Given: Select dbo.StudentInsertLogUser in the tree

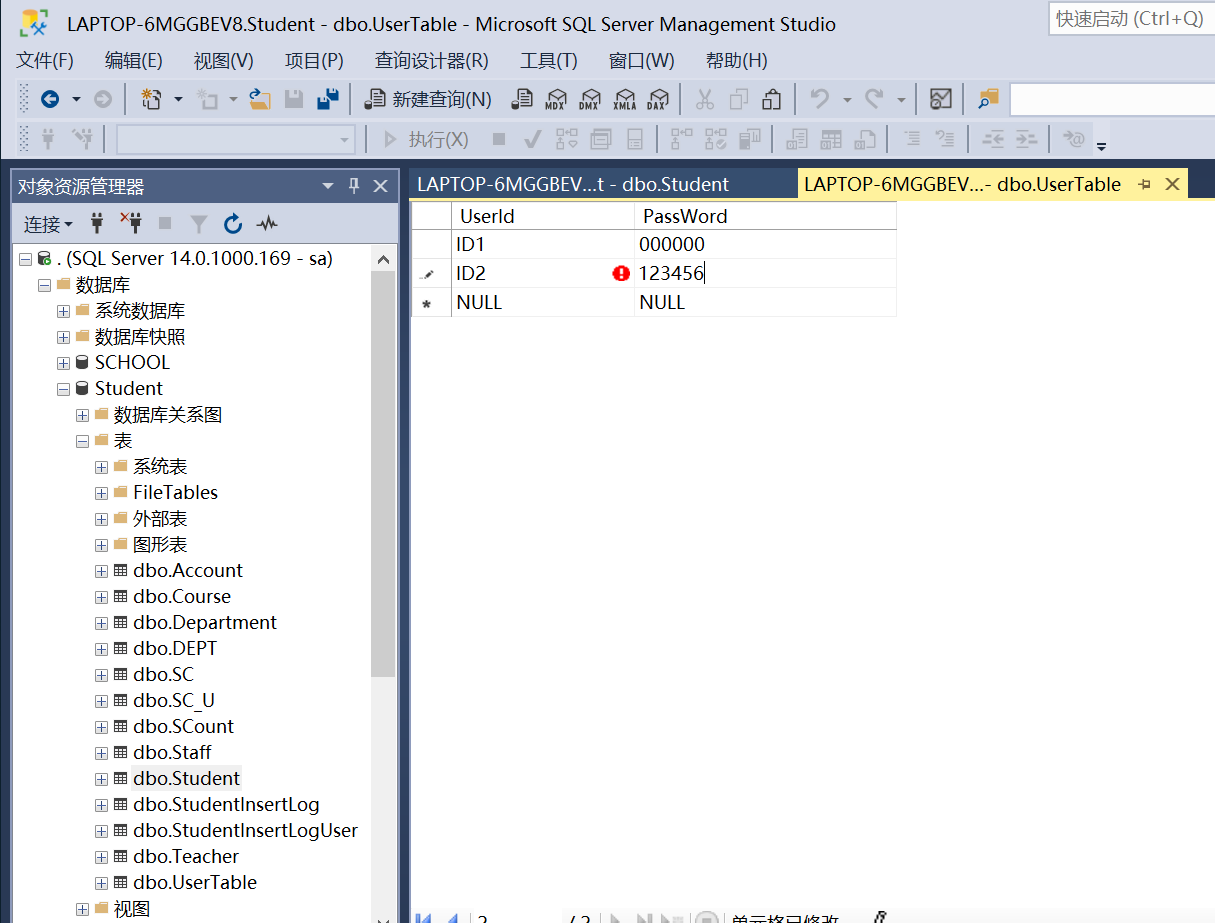Looking at the screenshot, I should coord(245,831).
